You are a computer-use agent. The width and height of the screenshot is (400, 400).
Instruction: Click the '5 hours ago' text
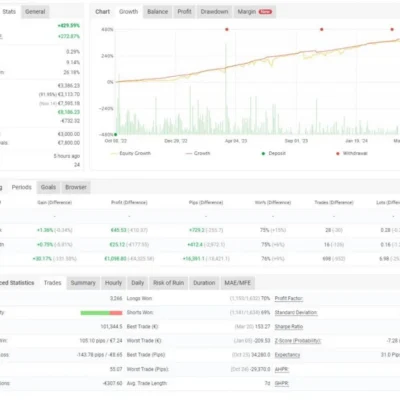(67, 156)
